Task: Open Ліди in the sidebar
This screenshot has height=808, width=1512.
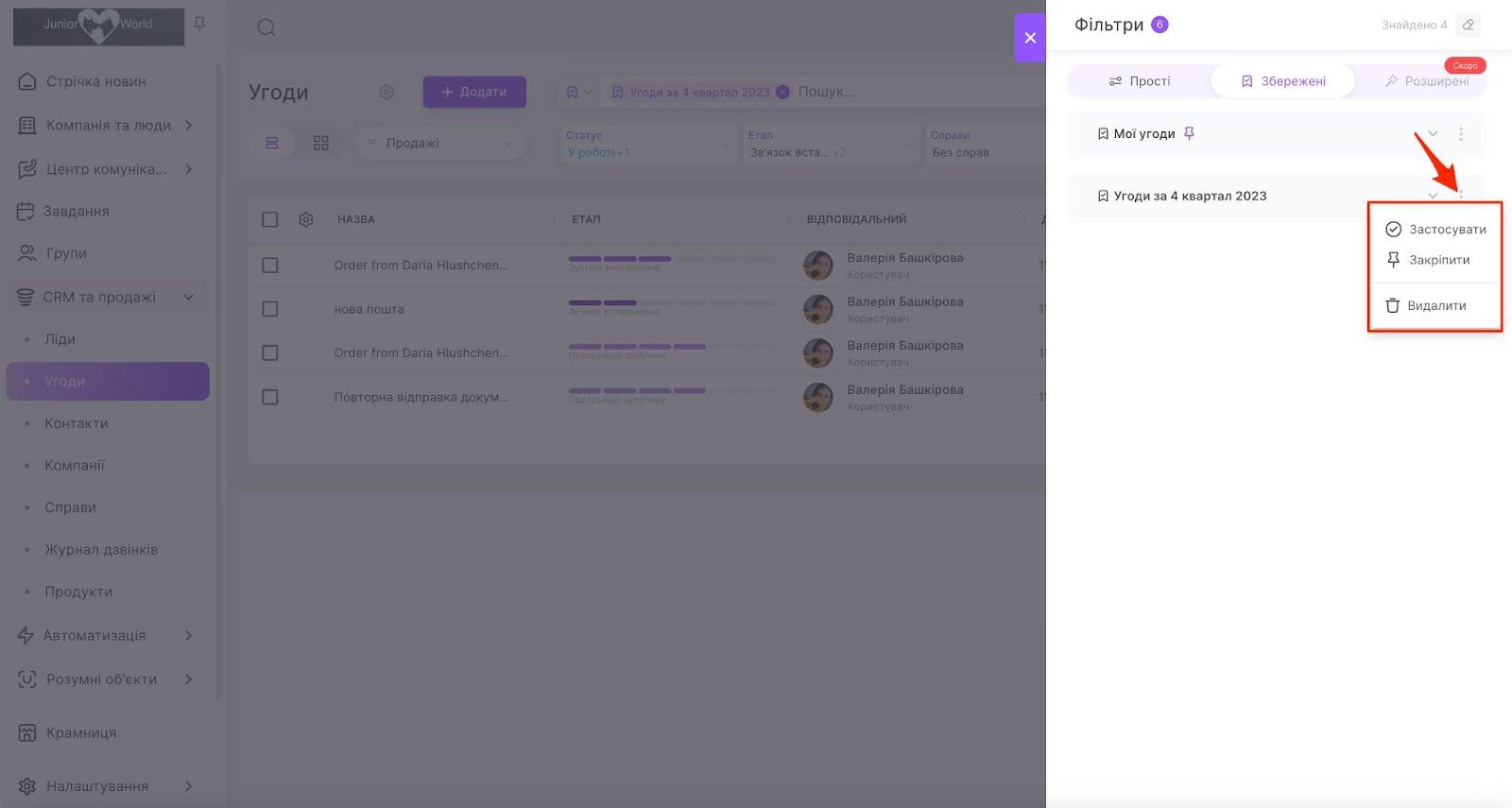Action: pos(60,339)
